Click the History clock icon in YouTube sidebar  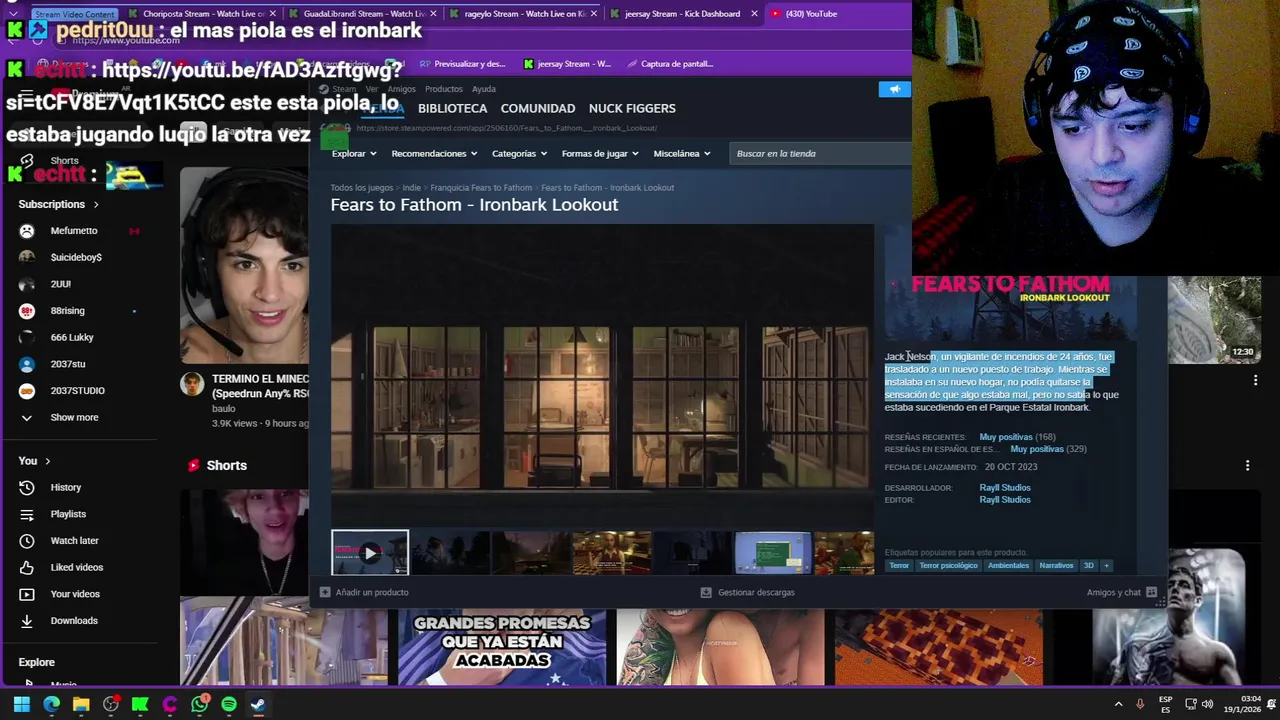[x=27, y=487]
